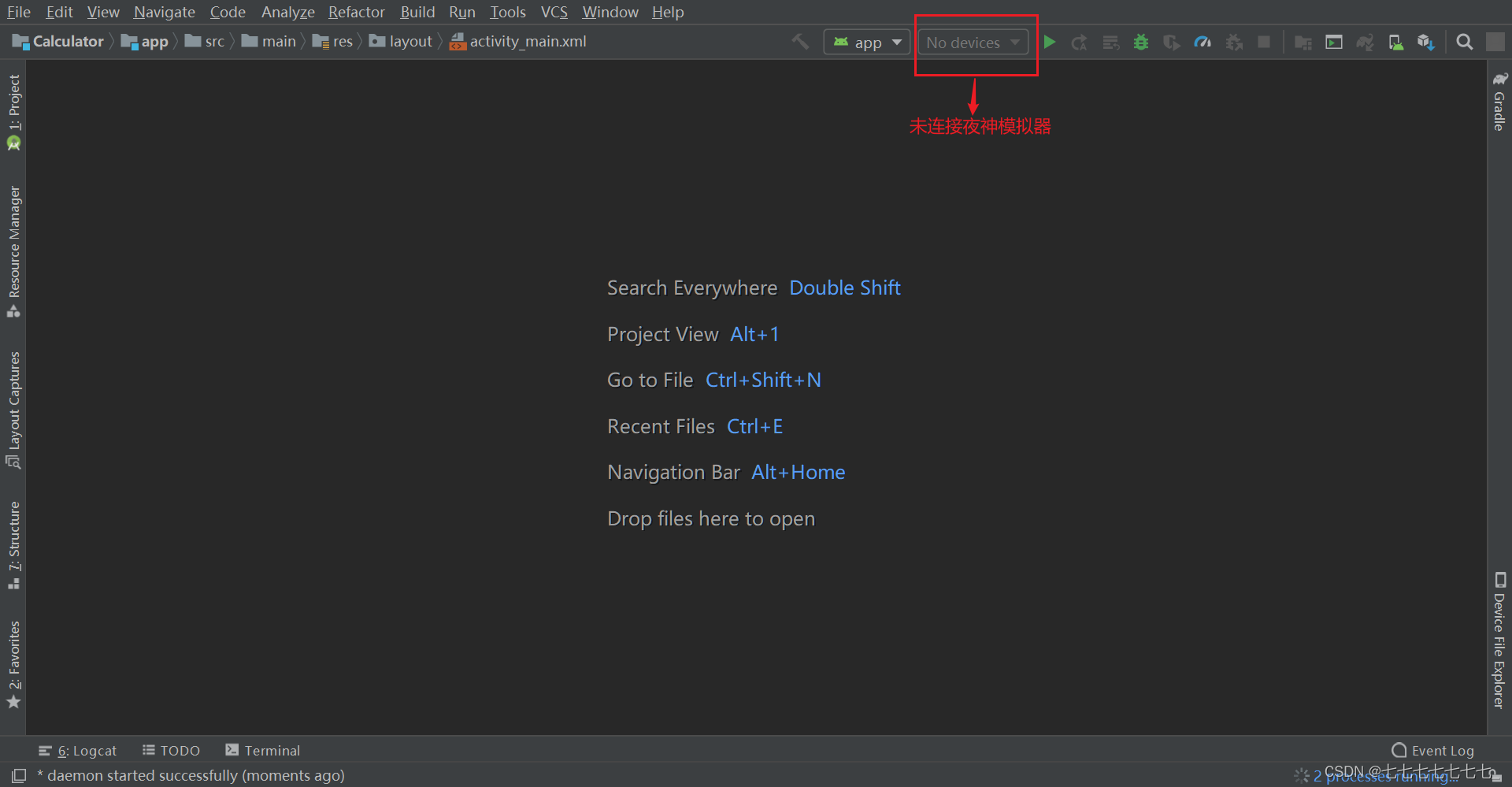
Task: Open the Event Log panel
Action: (1432, 751)
